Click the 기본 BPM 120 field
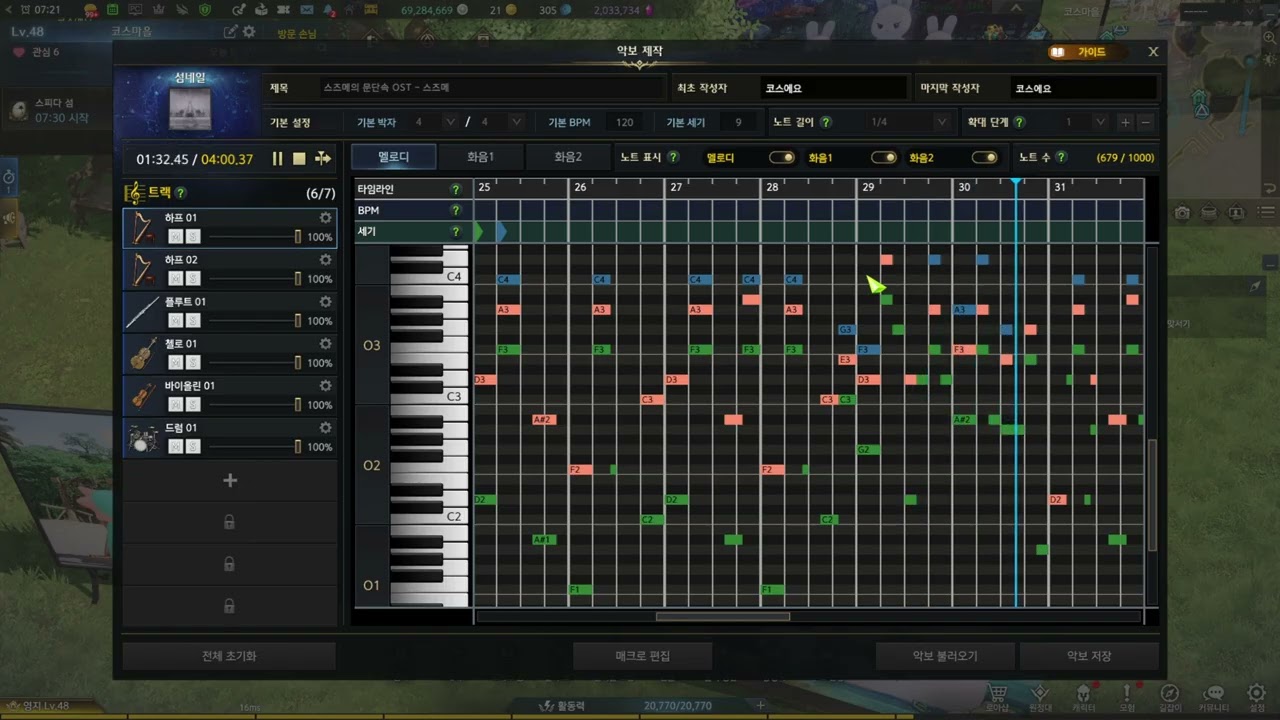Viewport: 1280px width, 720px height. tap(624, 122)
